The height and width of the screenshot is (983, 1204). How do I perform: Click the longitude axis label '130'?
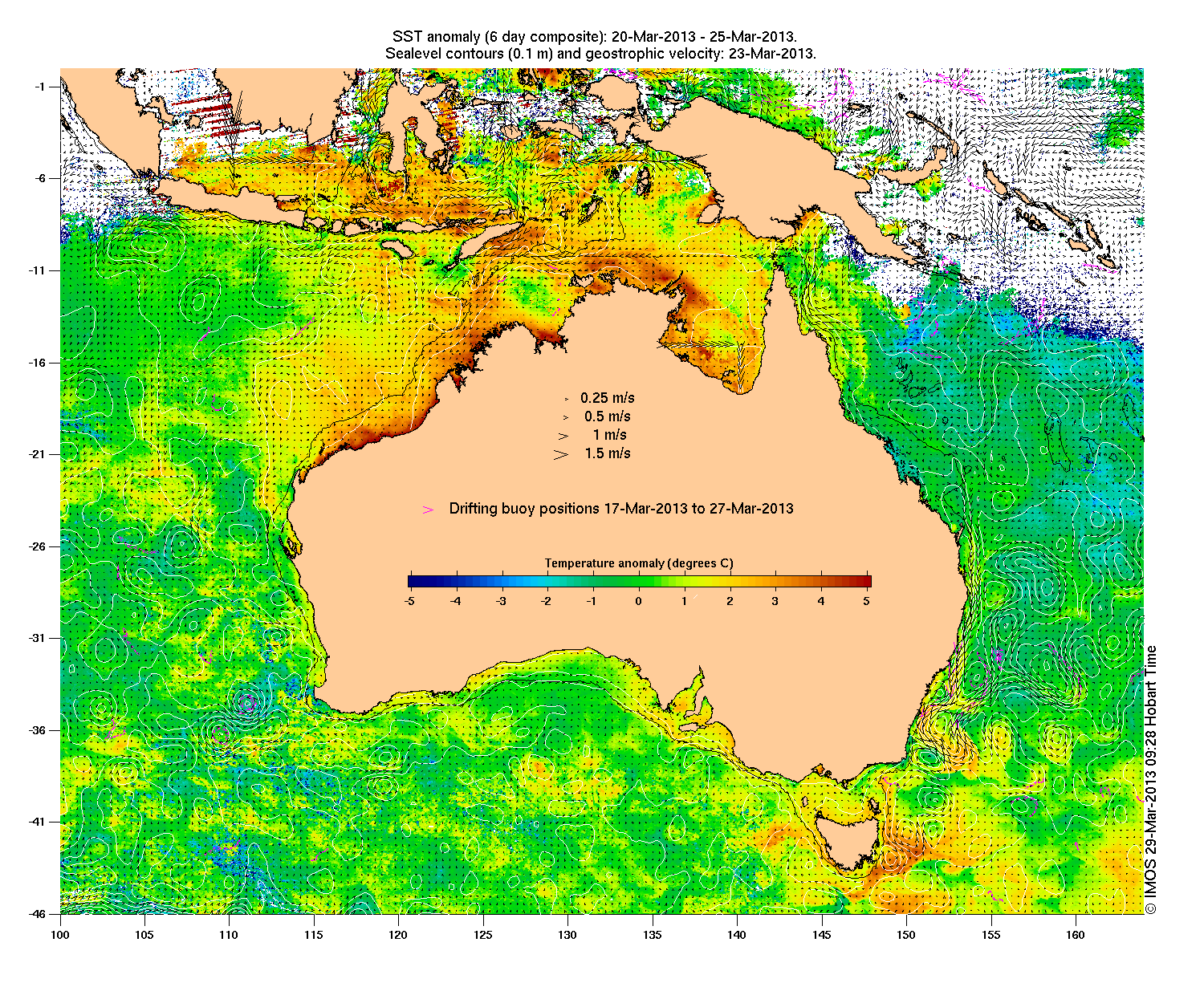(x=567, y=935)
